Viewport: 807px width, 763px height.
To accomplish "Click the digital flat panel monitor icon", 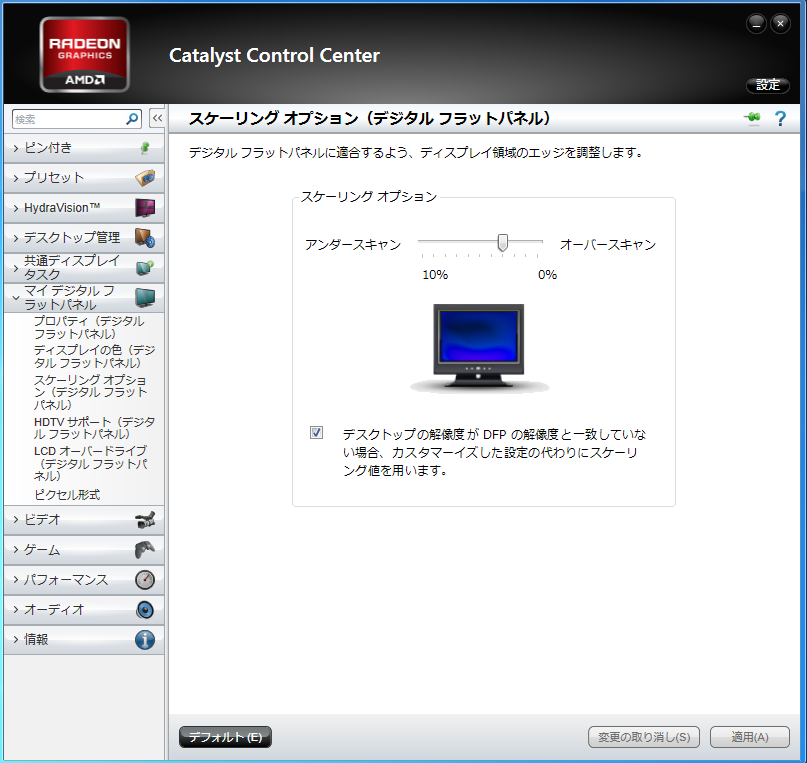I will click(x=145, y=297).
